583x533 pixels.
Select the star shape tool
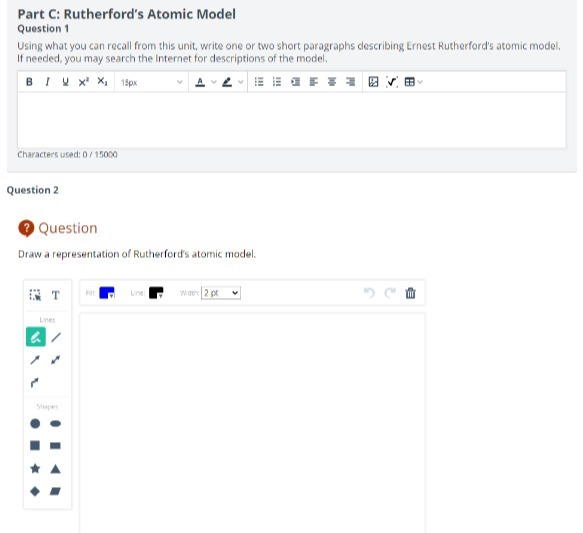click(x=35, y=468)
